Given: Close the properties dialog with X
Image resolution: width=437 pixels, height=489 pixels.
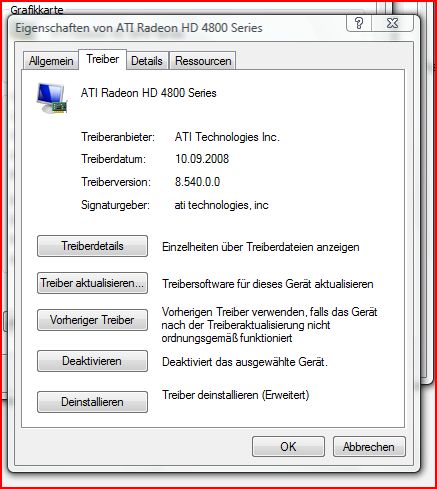Looking at the screenshot, I should tap(393, 23).
